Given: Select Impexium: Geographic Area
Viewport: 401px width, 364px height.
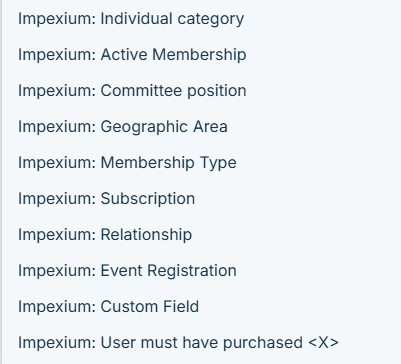Looking at the screenshot, I should point(201,127).
